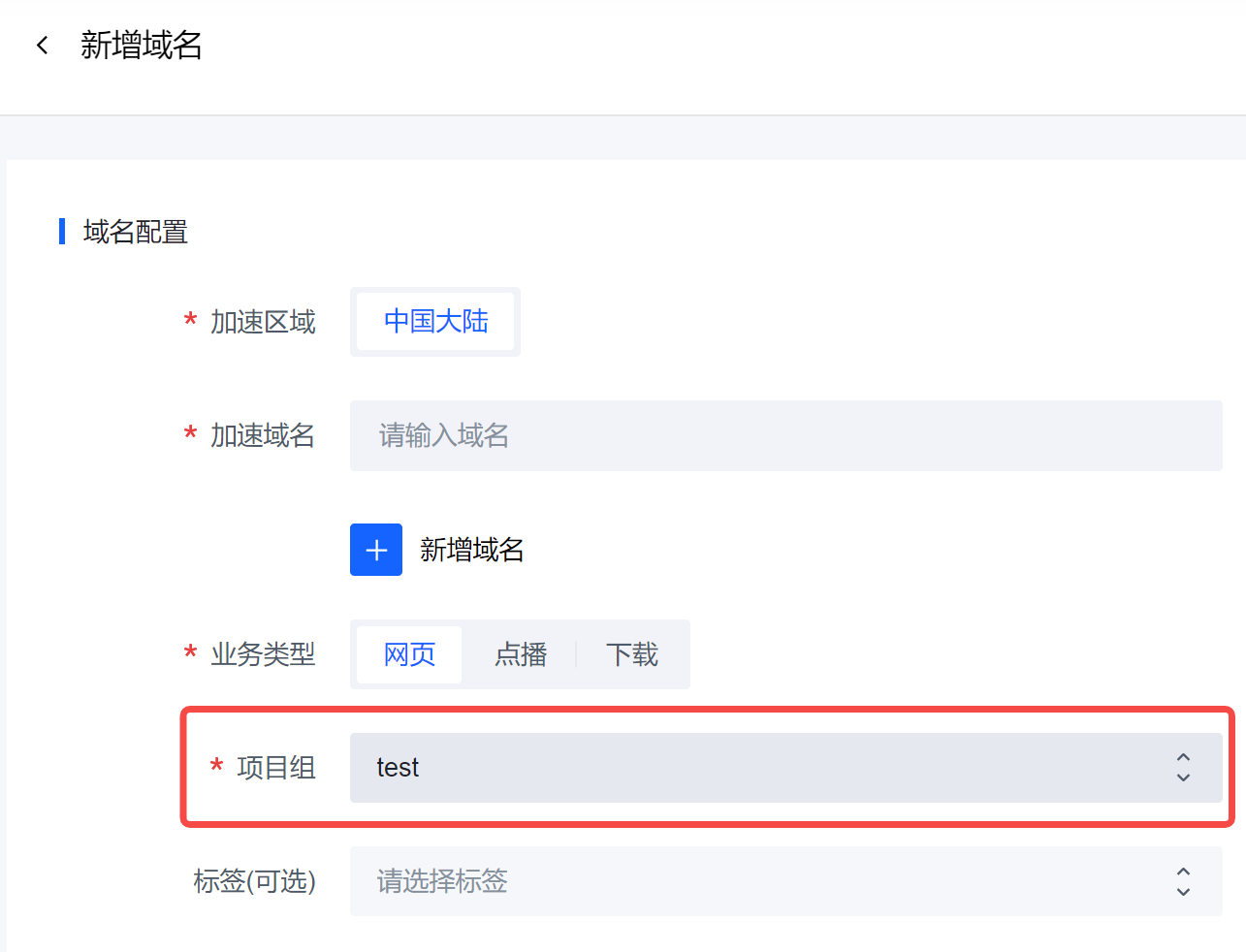Click the 标签(可选) field label
Image resolution: width=1246 pixels, height=952 pixels.
[x=255, y=881]
